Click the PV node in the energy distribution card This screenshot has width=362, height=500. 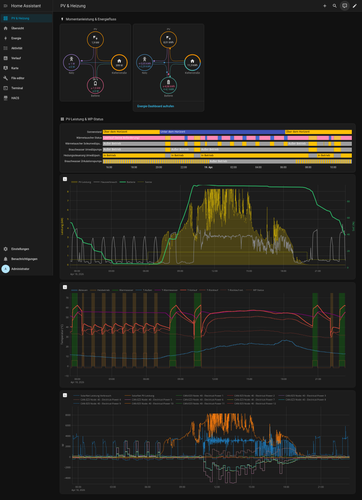point(168,39)
